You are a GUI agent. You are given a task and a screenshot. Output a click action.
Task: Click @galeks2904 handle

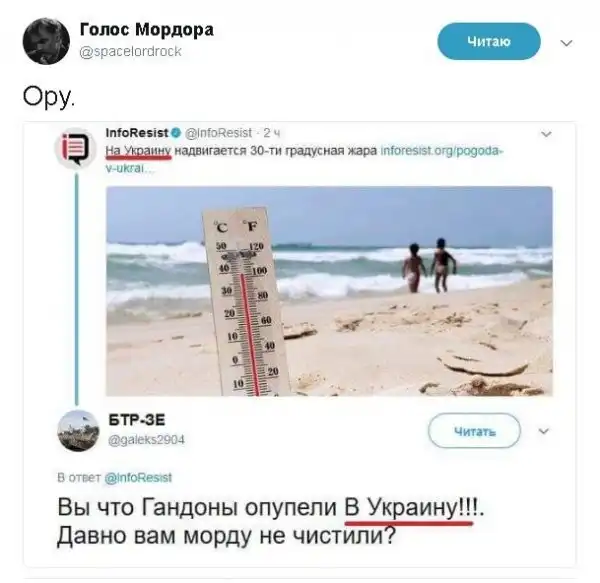147,440
